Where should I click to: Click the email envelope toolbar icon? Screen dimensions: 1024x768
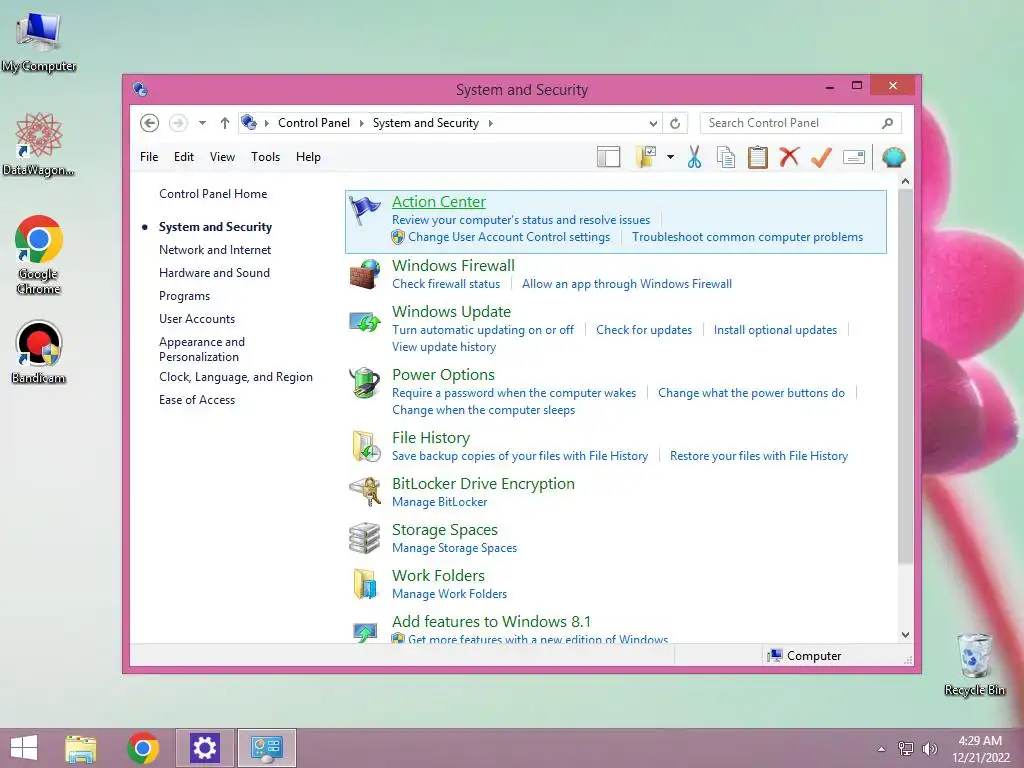click(x=854, y=157)
